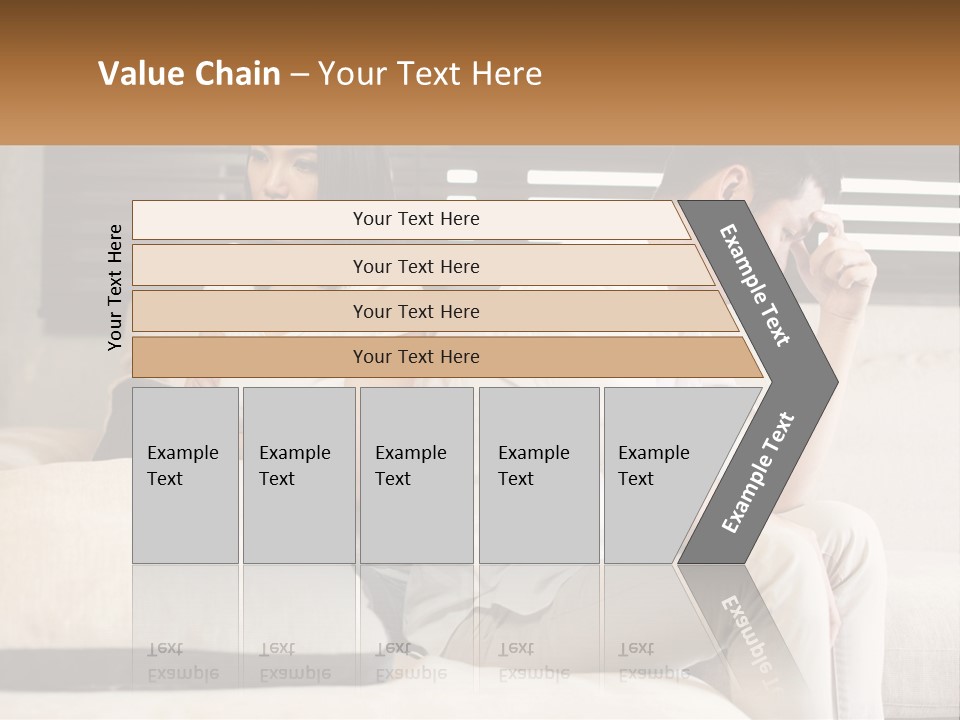Select "Your Text Here" in the slide title
Image resolution: width=960 pixels, height=720 pixels.
[x=430, y=74]
